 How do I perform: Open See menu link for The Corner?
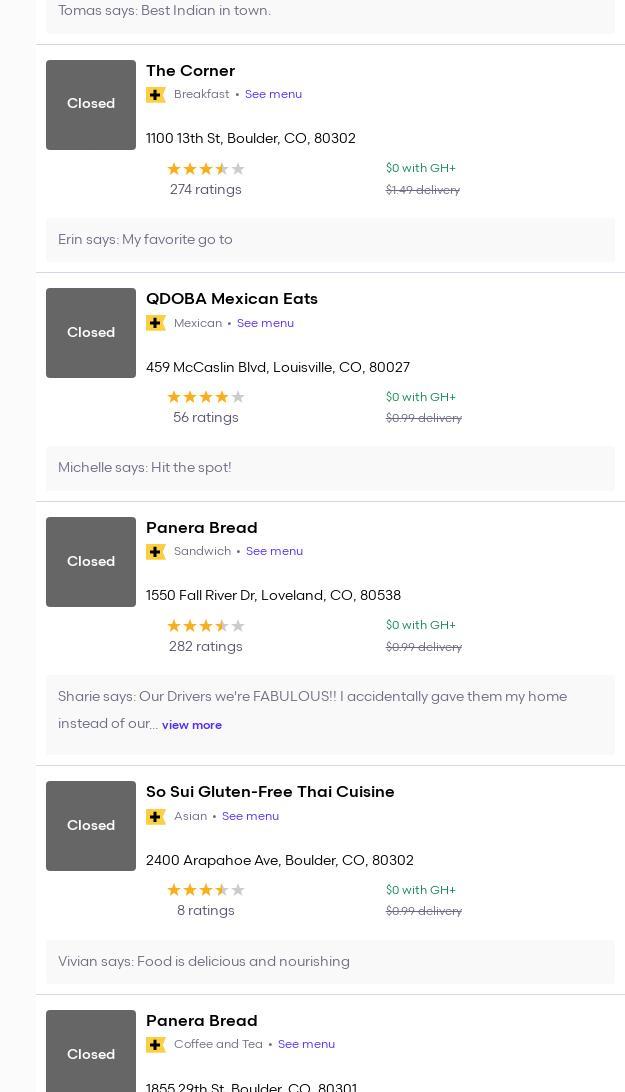pyautogui.click(x=273, y=94)
